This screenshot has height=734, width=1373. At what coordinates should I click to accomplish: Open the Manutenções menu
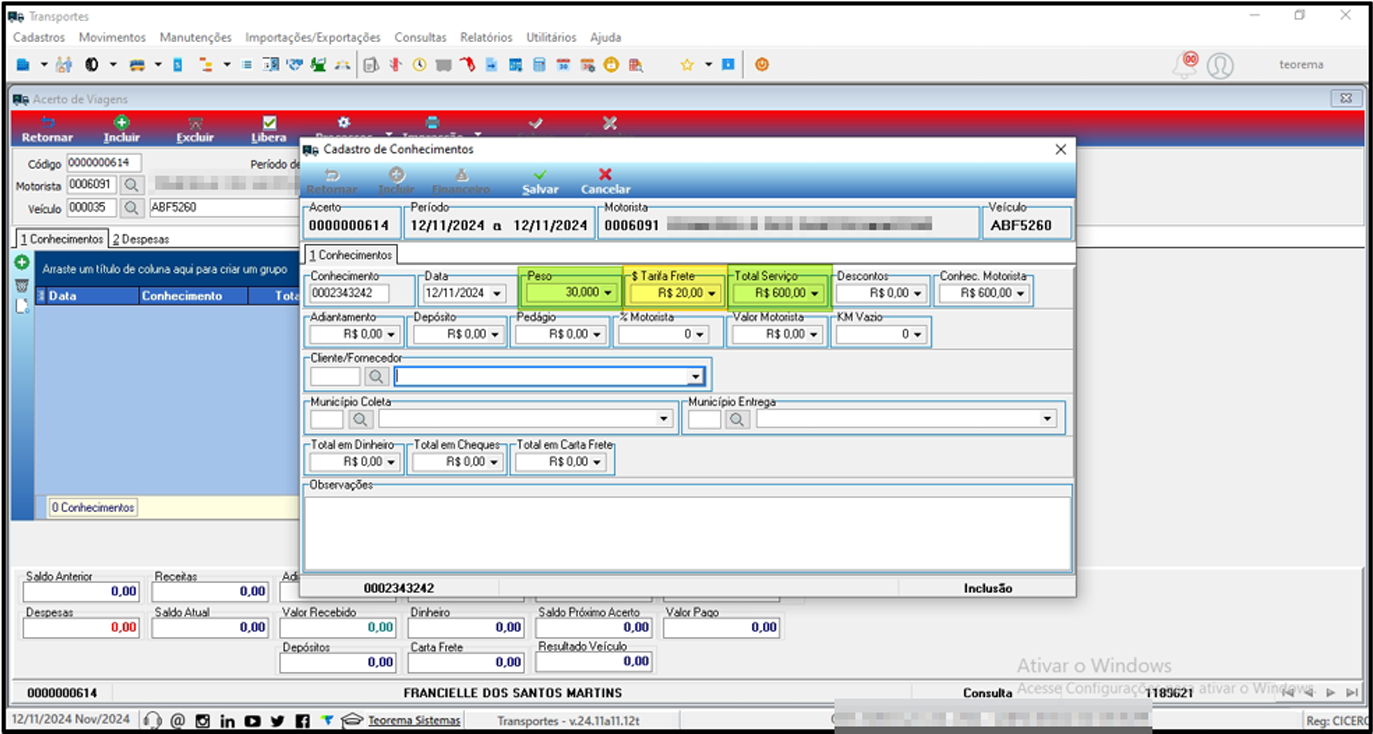[195, 37]
